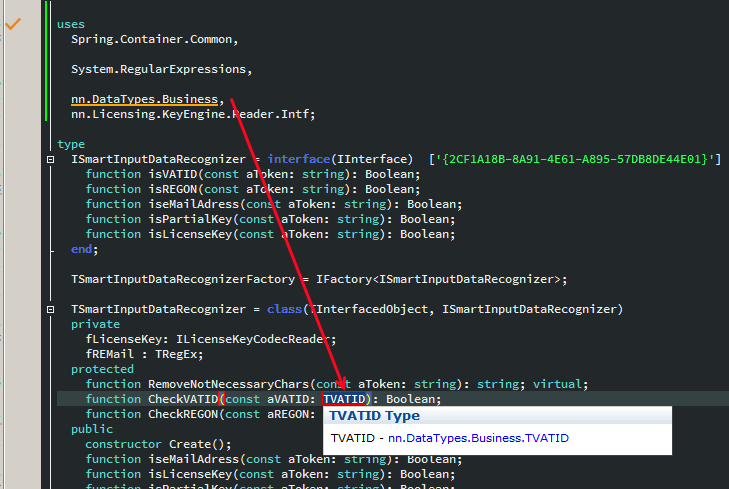Image resolution: width=729 pixels, height=489 pixels.
Task: Click the RemoveNotNecessaryChars function name
Action: tap(228, 384)
